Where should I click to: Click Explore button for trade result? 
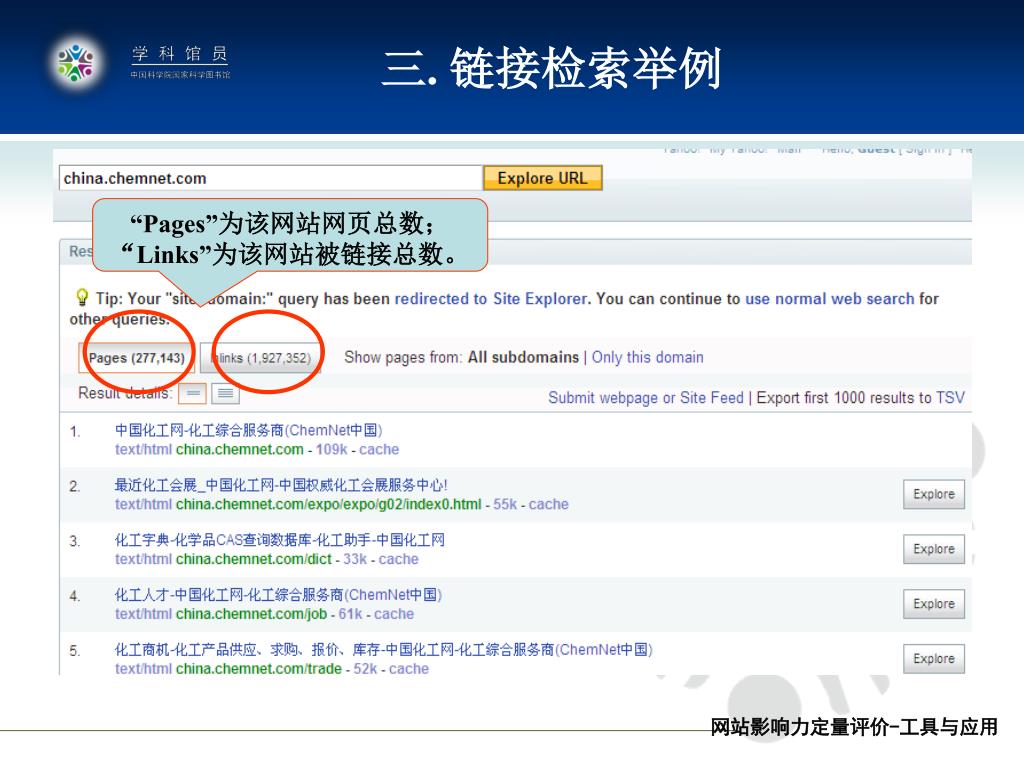click(x=934, y=659)
